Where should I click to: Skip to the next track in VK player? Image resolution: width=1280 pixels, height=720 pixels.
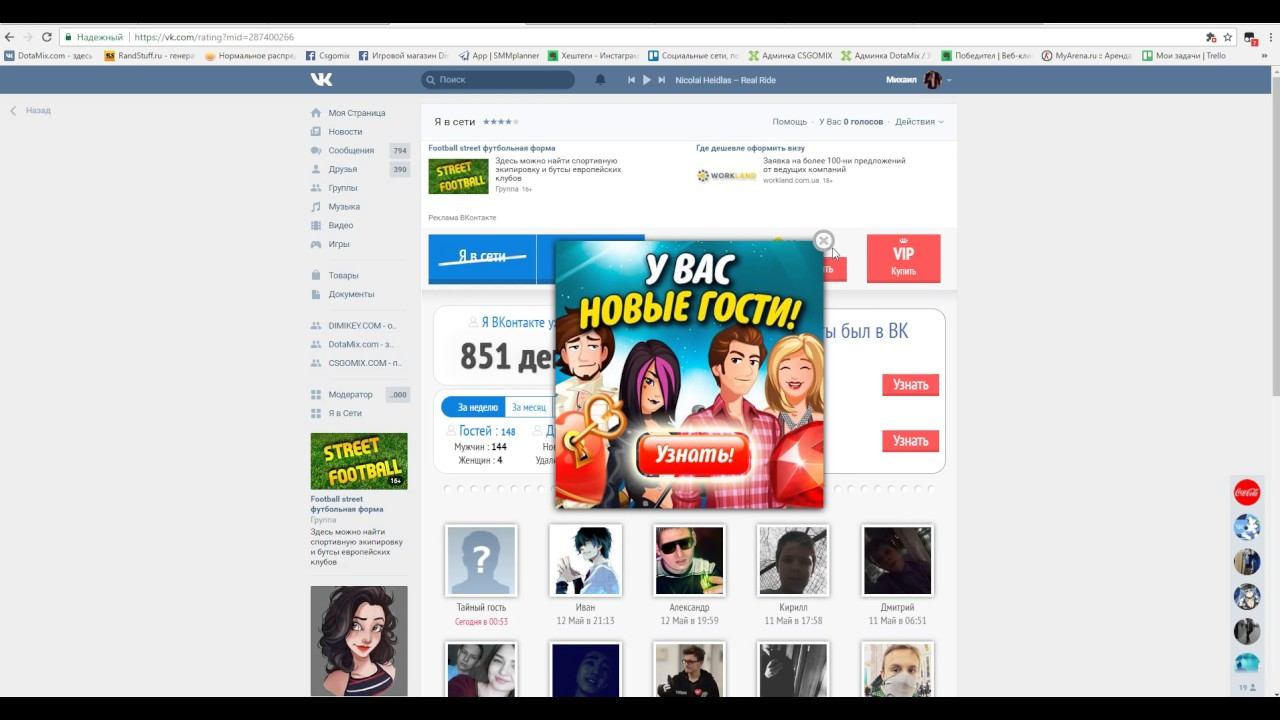point(661,80)
